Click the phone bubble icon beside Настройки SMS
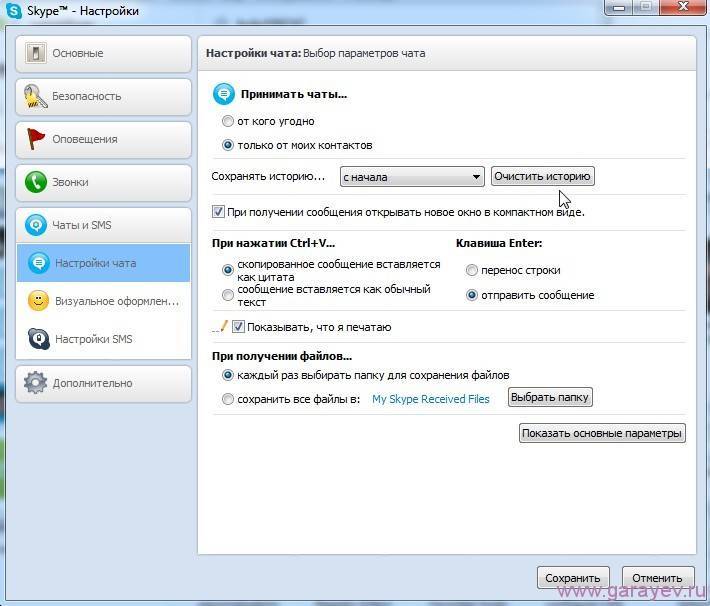The width and height of the screenshot is (710, 606). click(x=39, y=339)
